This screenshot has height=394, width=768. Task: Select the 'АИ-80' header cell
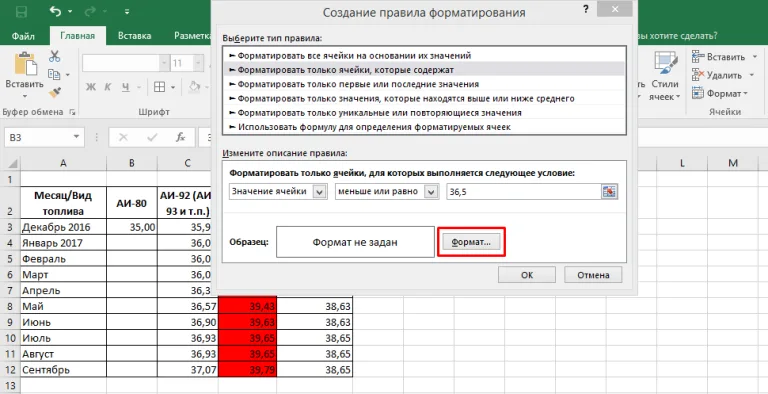point(132,203)
